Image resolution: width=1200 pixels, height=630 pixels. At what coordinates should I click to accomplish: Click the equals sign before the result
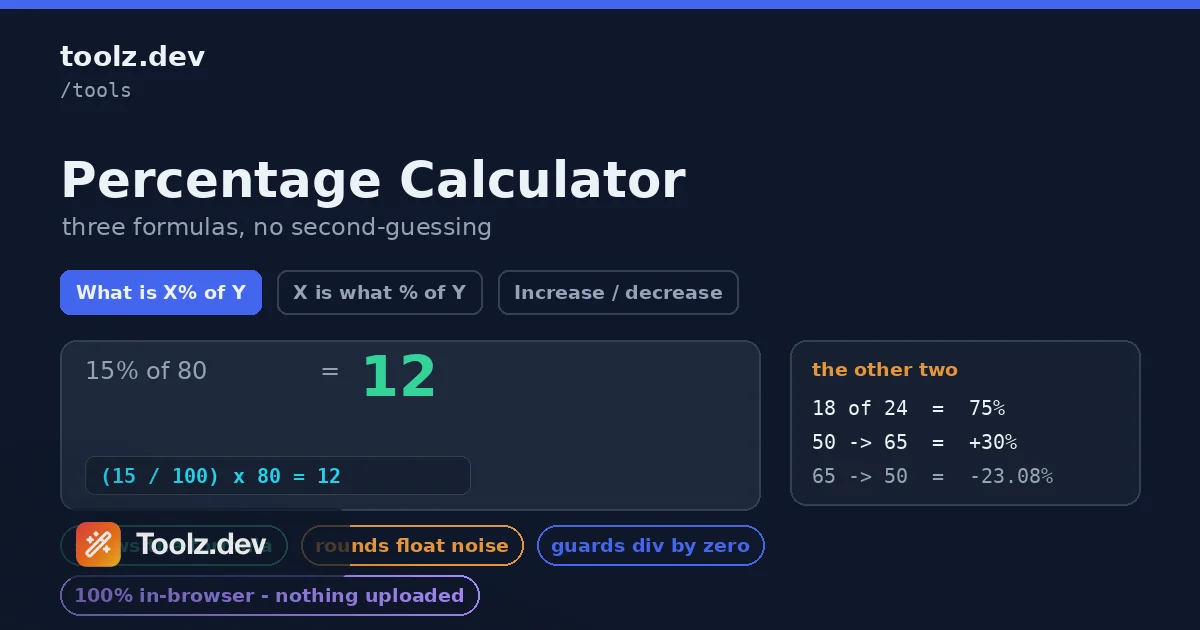(330, 371)
